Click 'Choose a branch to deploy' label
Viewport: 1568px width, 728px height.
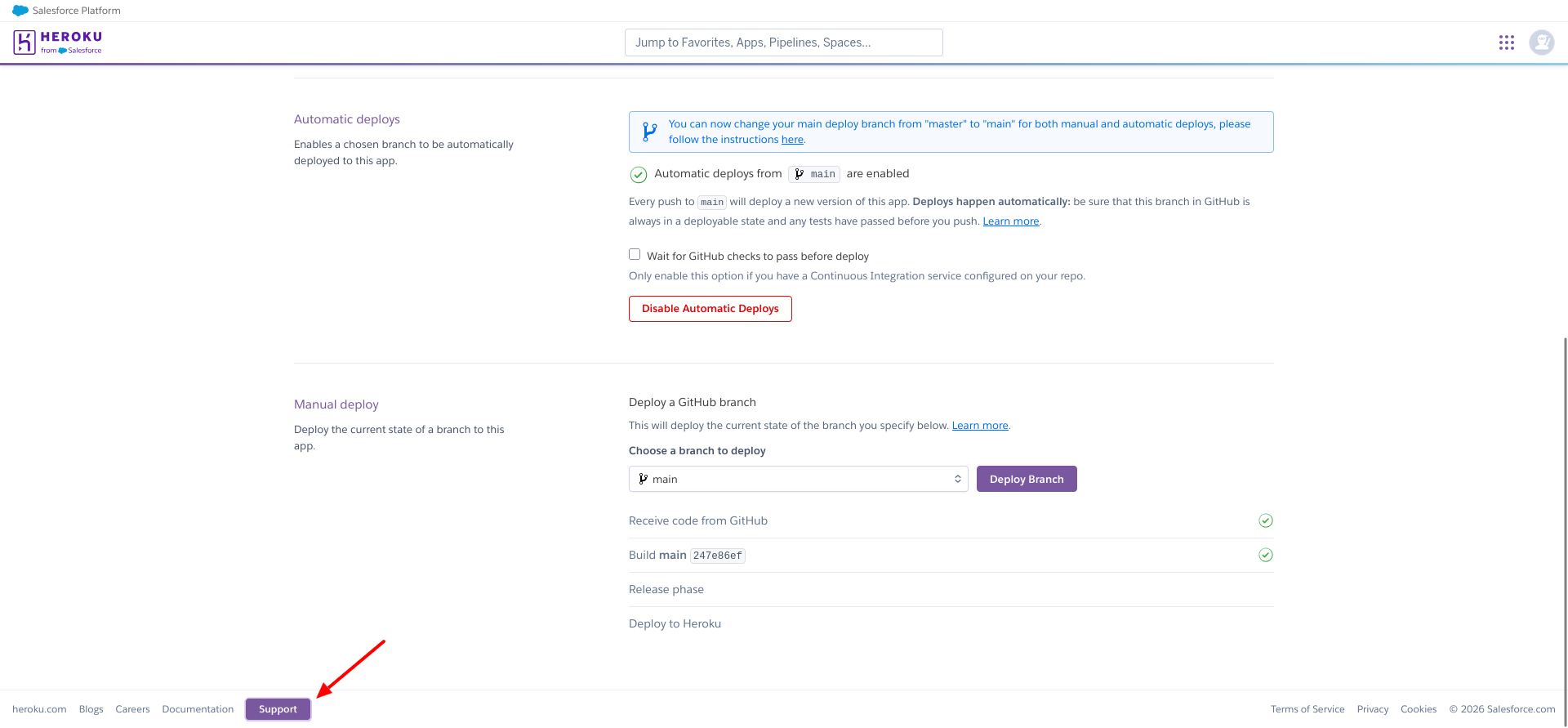pyautogui.click(x=697, y=451)
